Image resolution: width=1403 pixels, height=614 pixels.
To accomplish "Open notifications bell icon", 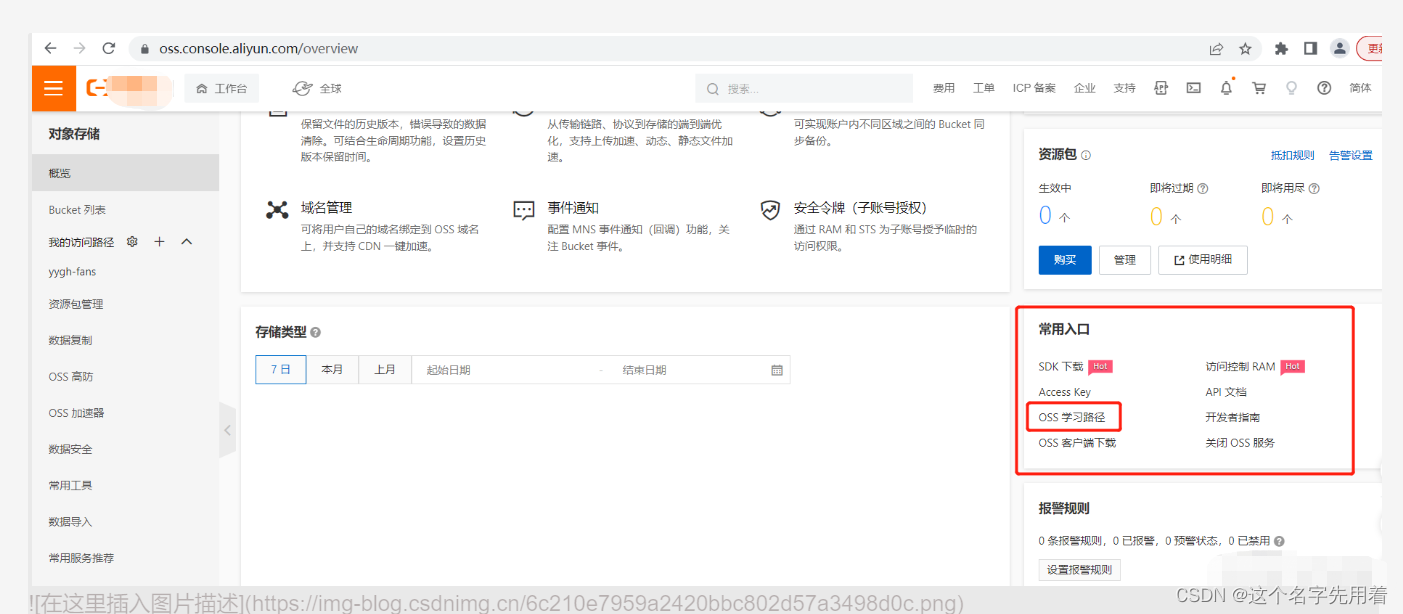I will [1226, 88].
